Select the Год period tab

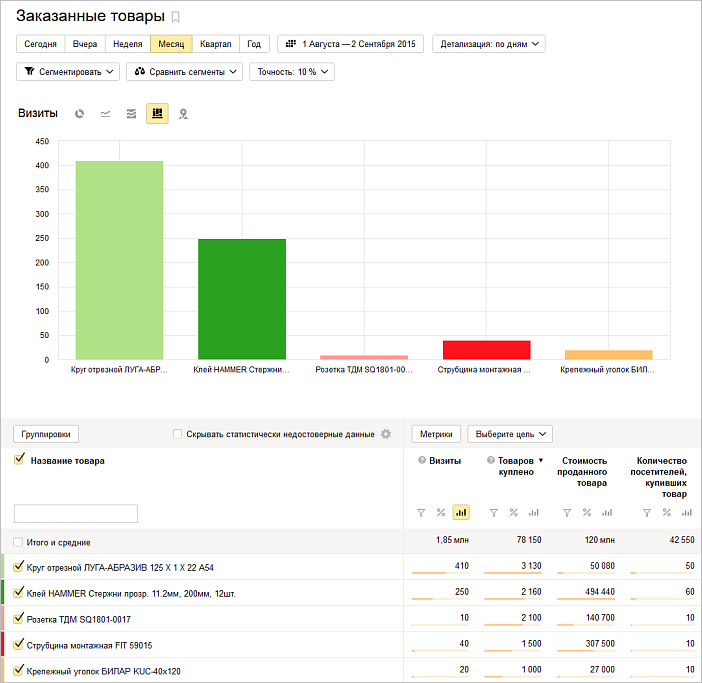click(x=254, y=44)
